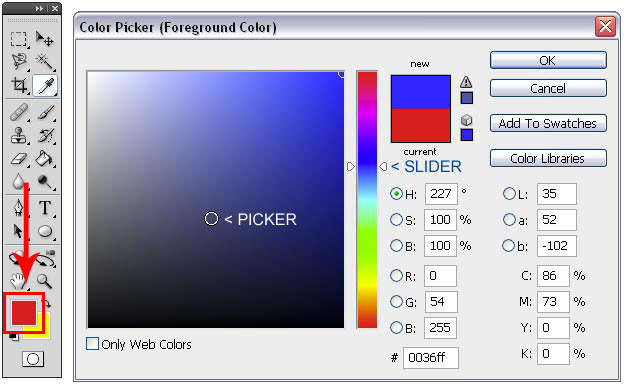Select the R red radio button
Image resolution: width=625 pixels, height=388 pixels.
(x=396, y=276)
